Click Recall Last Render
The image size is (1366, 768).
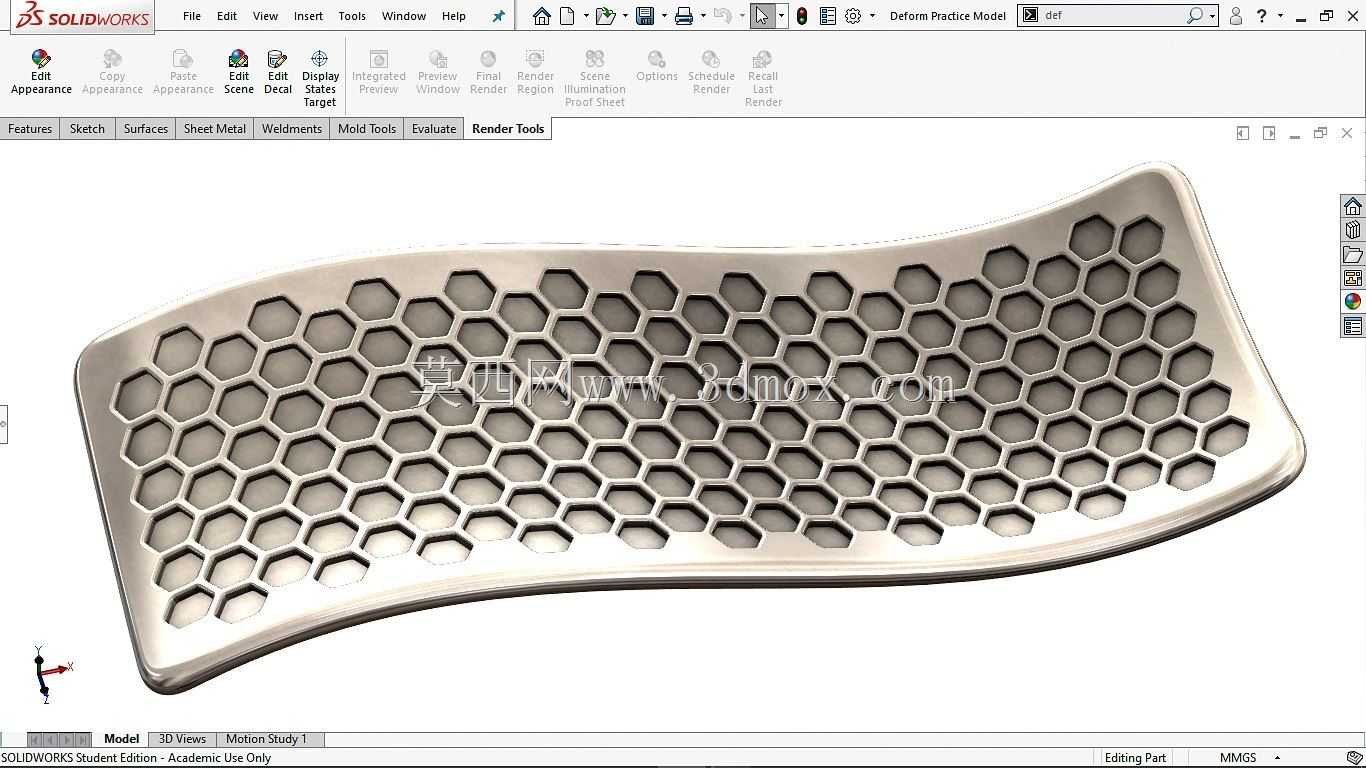pyautogui.click(x=763, y=79)
